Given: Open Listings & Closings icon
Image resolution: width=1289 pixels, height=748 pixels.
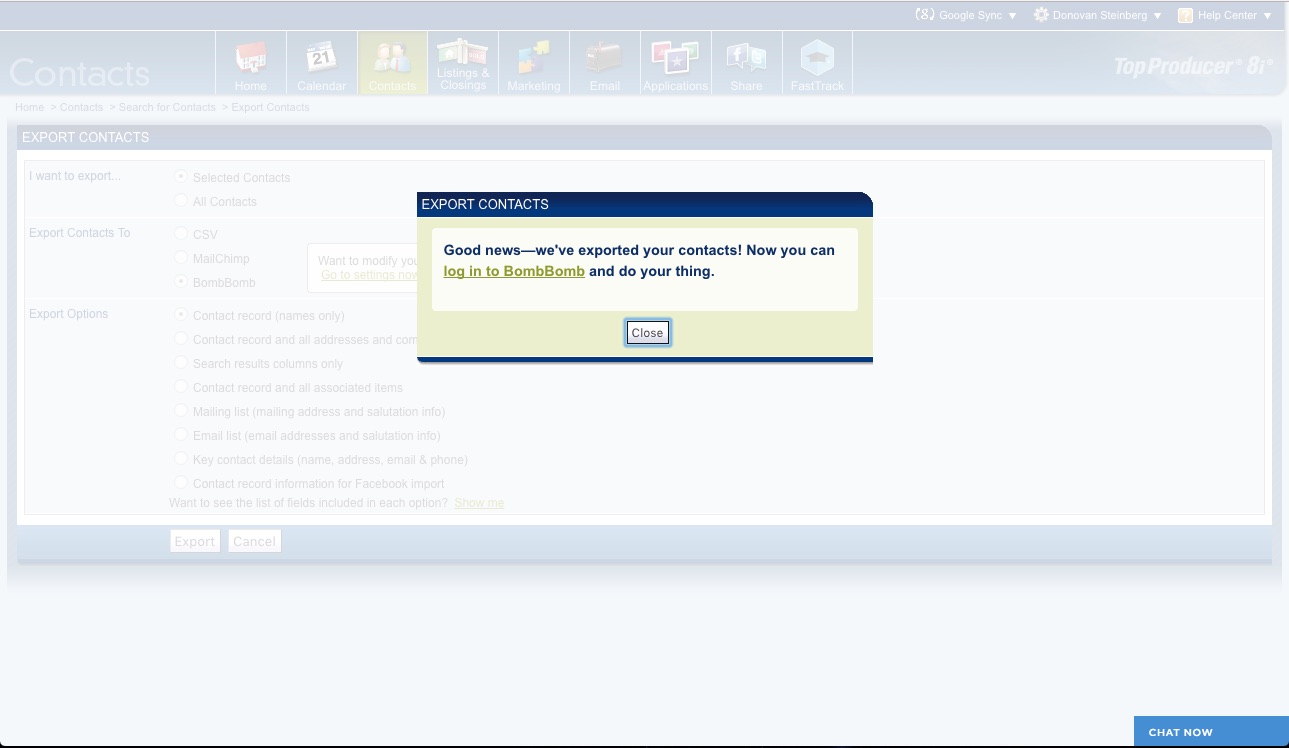Looking at the screenshot, I should [x=463, y=63].
